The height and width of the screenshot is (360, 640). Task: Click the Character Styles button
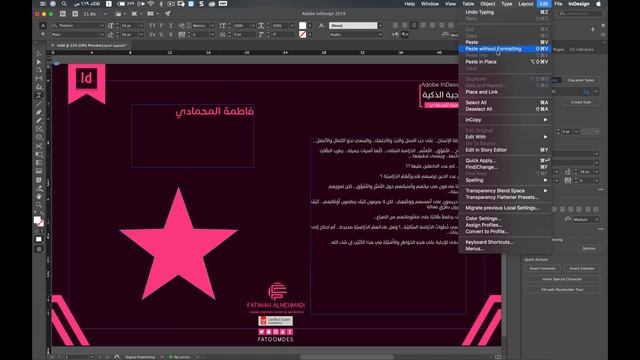580,80
